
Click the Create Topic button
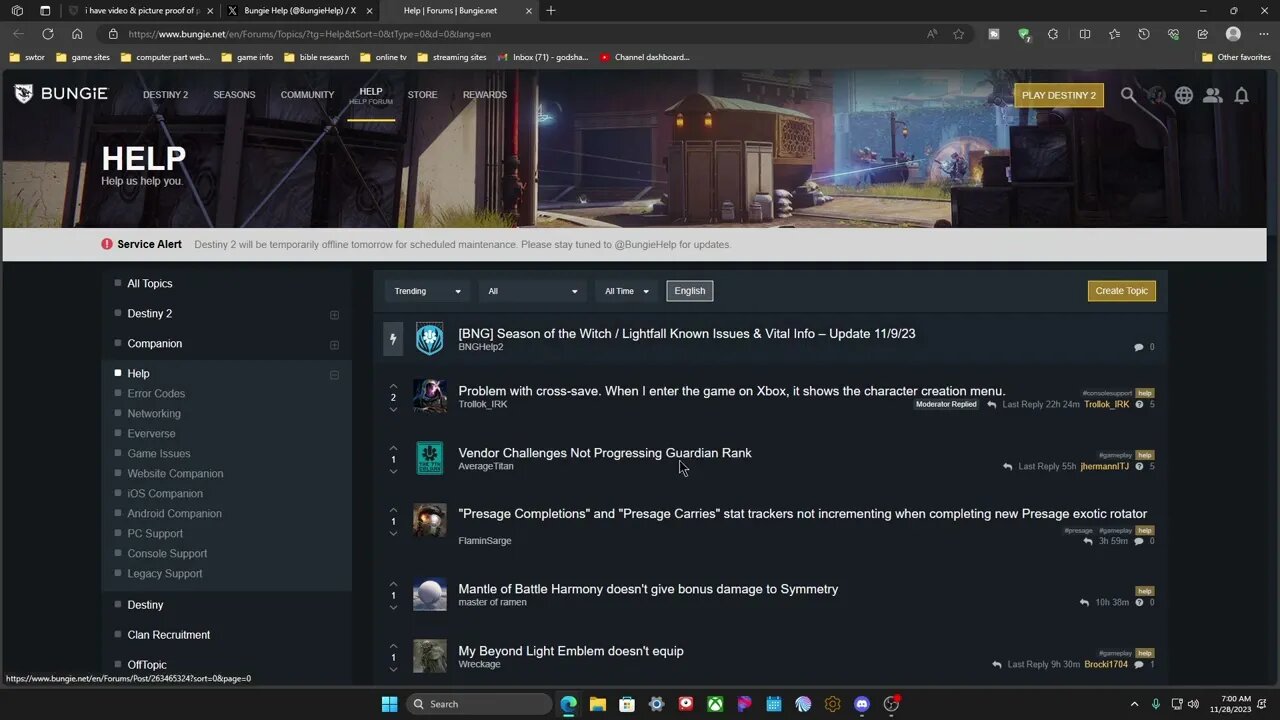(1122, 291)
